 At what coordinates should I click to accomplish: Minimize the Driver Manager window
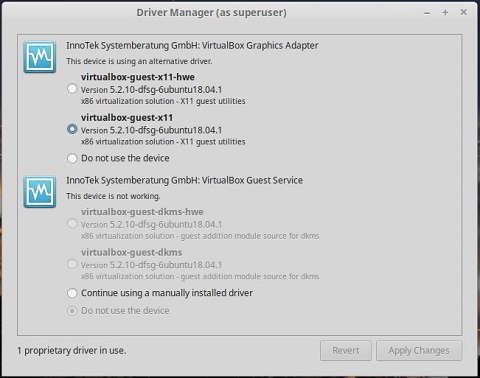coord(427,13)
